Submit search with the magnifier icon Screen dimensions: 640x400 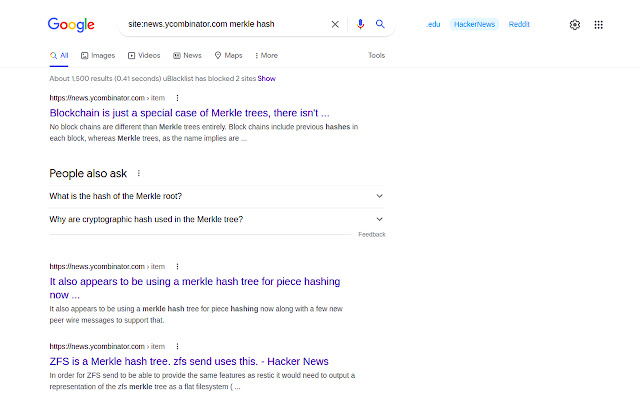pos(380,24)
